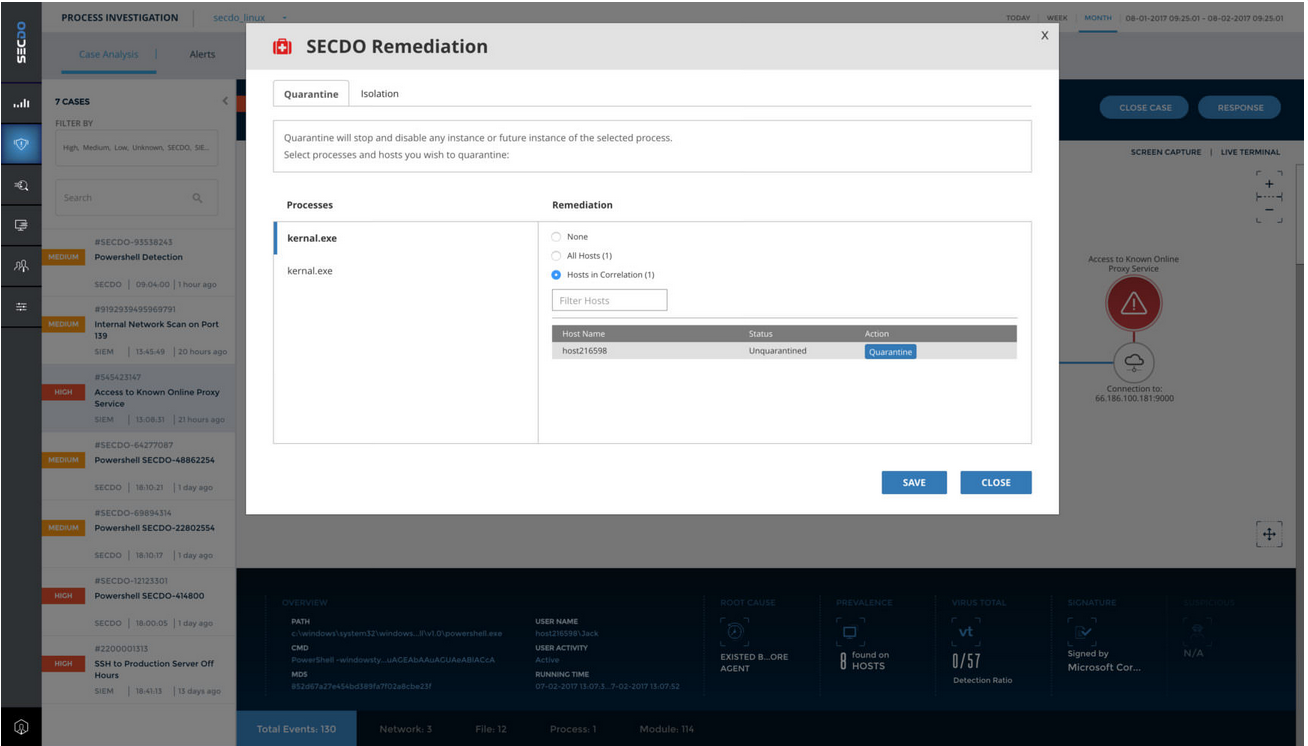1308x746 pixels.
Task: Set time range to WEEK
Action: 1057,18
